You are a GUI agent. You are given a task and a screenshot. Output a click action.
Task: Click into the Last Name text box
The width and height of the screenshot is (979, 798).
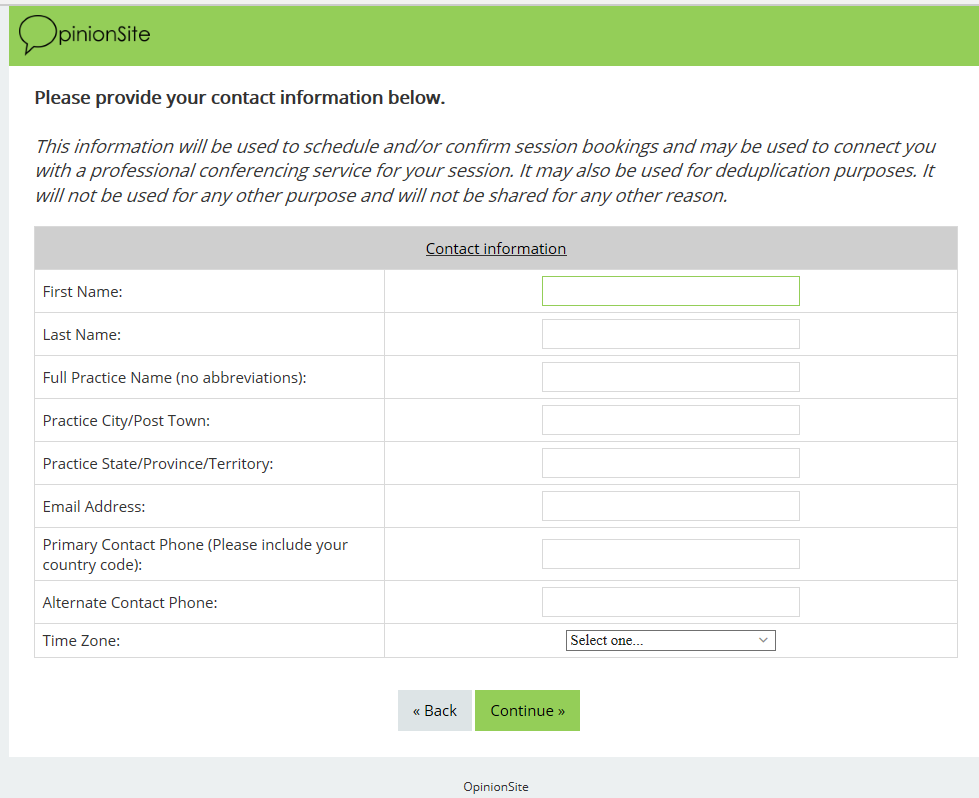tap(670, 334)
